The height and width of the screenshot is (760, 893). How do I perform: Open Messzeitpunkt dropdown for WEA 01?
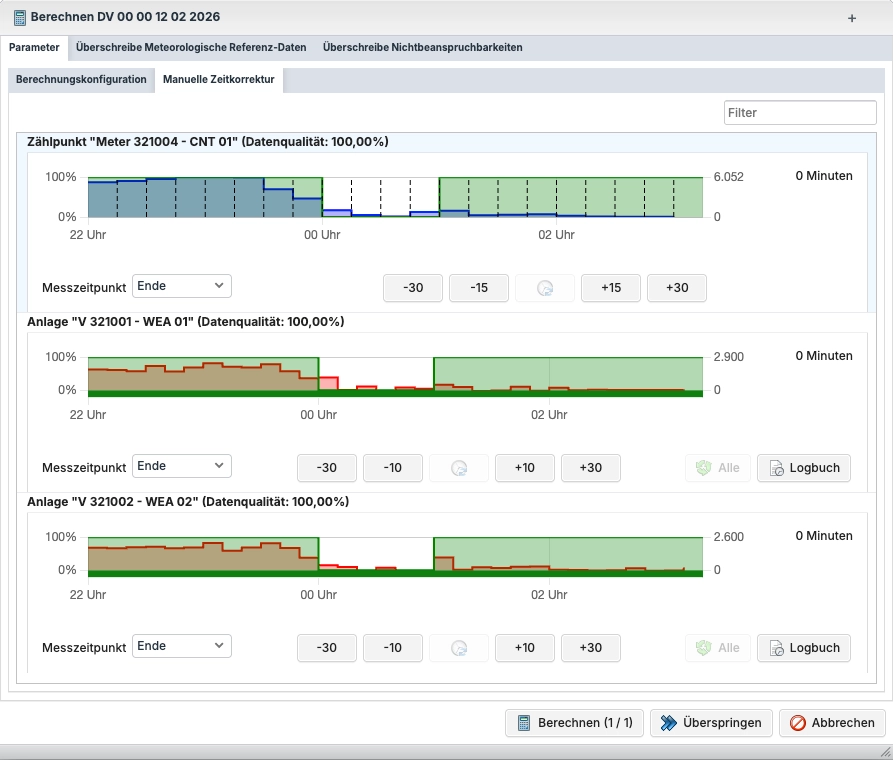point(182,466)
